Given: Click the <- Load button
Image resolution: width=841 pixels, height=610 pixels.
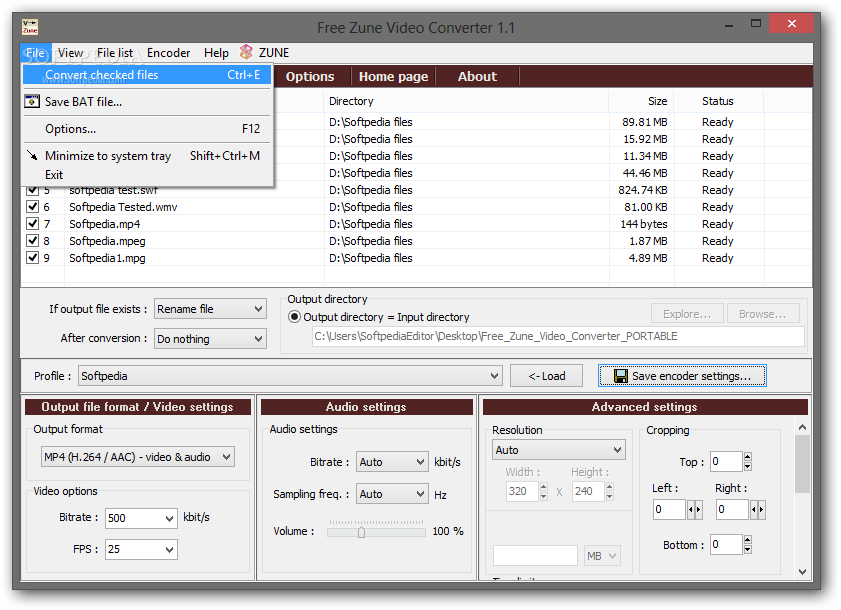Looking at the screenshot, I should coord(546,376).
